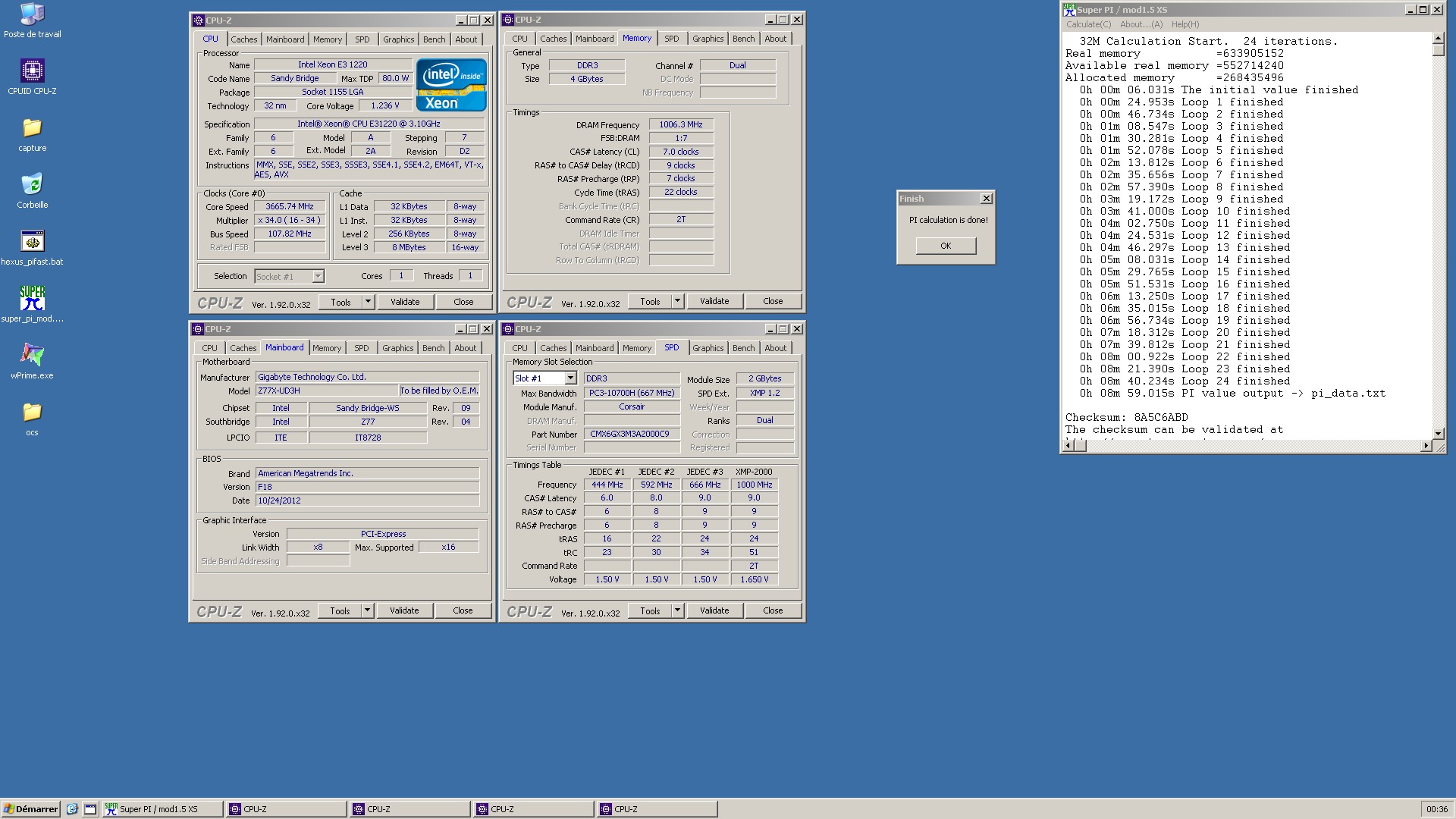The image size is (1456, 819).
Task: Select super_pi_mod desktop shortcut icon
Action: click(32, 305)
